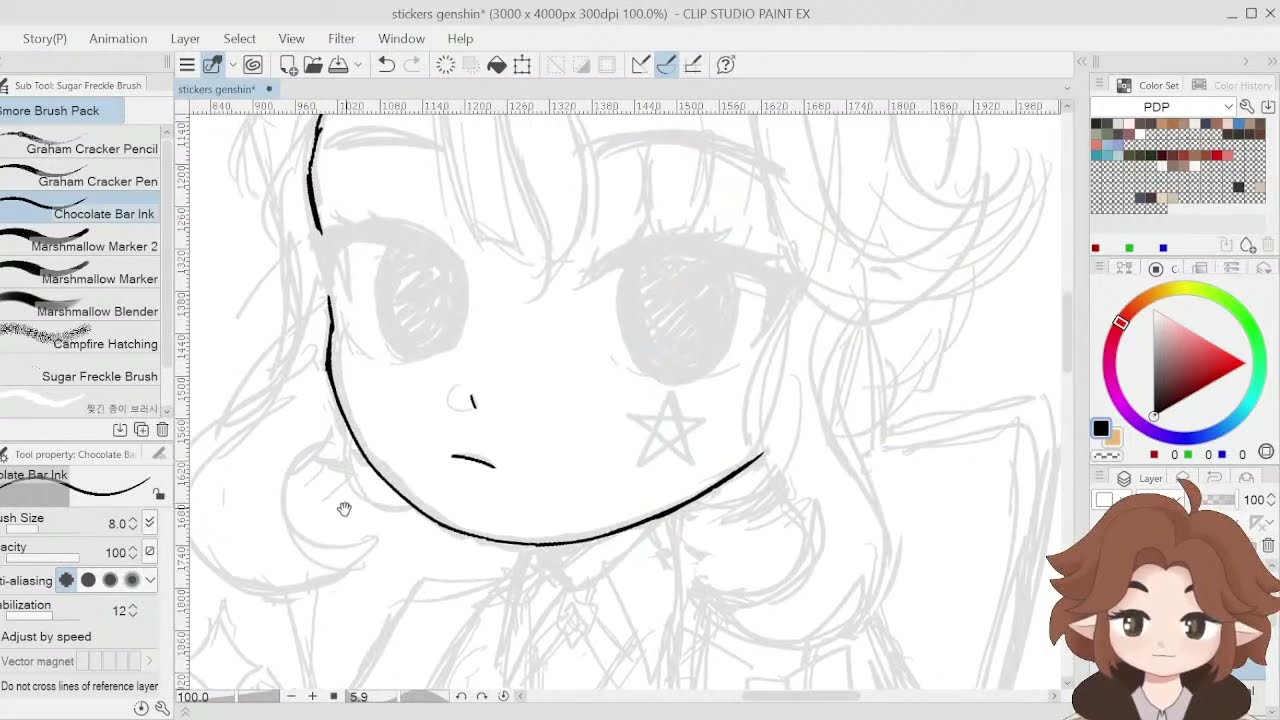Adjust Stabilization stepper value
The image size is (1280, 720).
pos(134,610)
